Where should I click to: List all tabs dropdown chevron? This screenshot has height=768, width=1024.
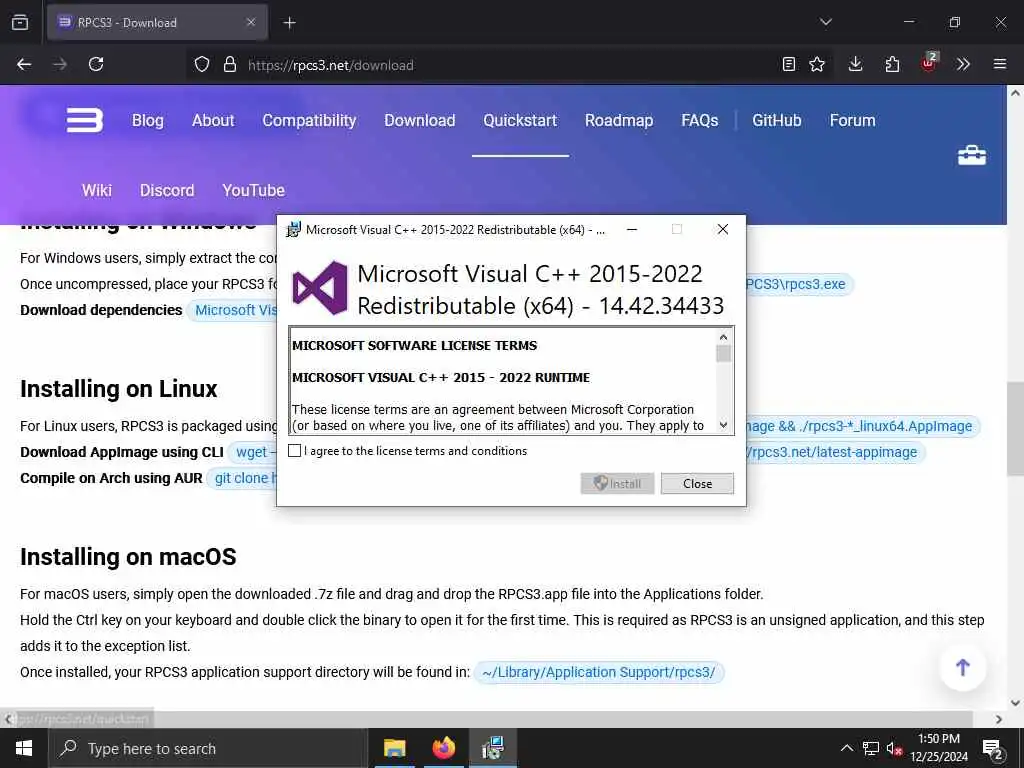click(826, 22)
